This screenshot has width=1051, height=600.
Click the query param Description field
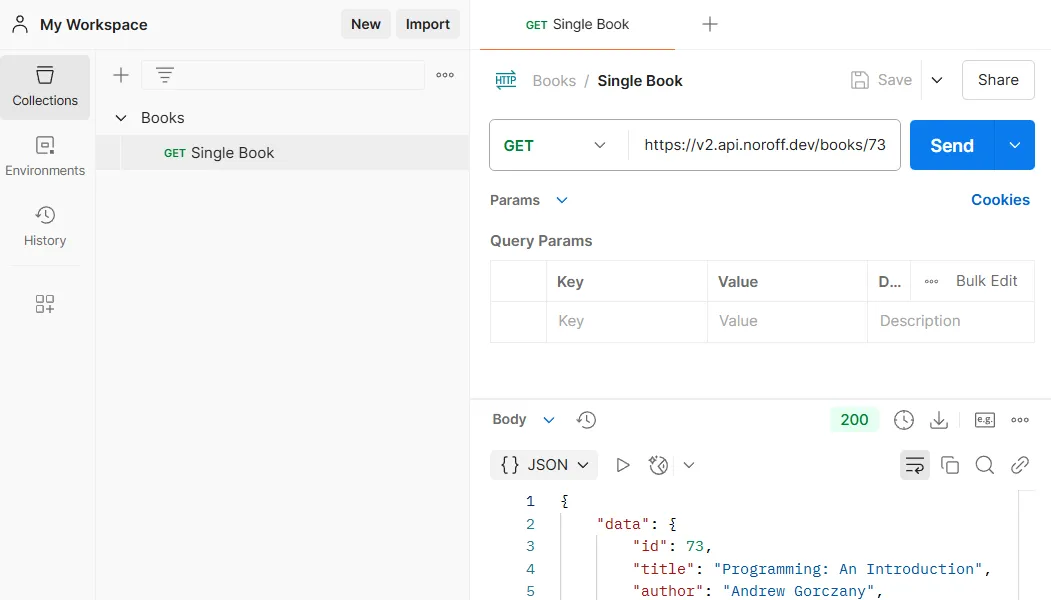951,321
